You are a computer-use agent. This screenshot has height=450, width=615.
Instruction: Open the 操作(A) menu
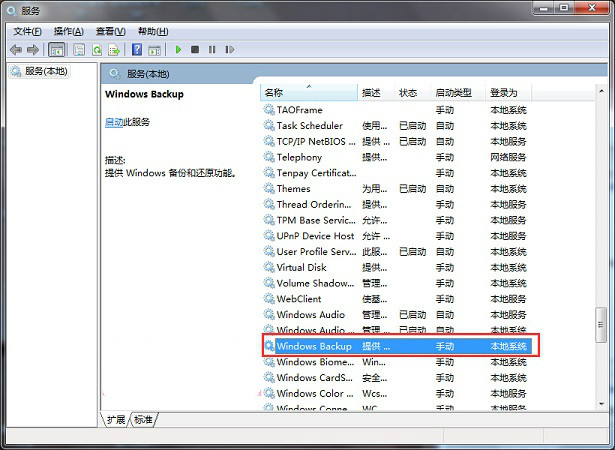click(x=68, y=31)
